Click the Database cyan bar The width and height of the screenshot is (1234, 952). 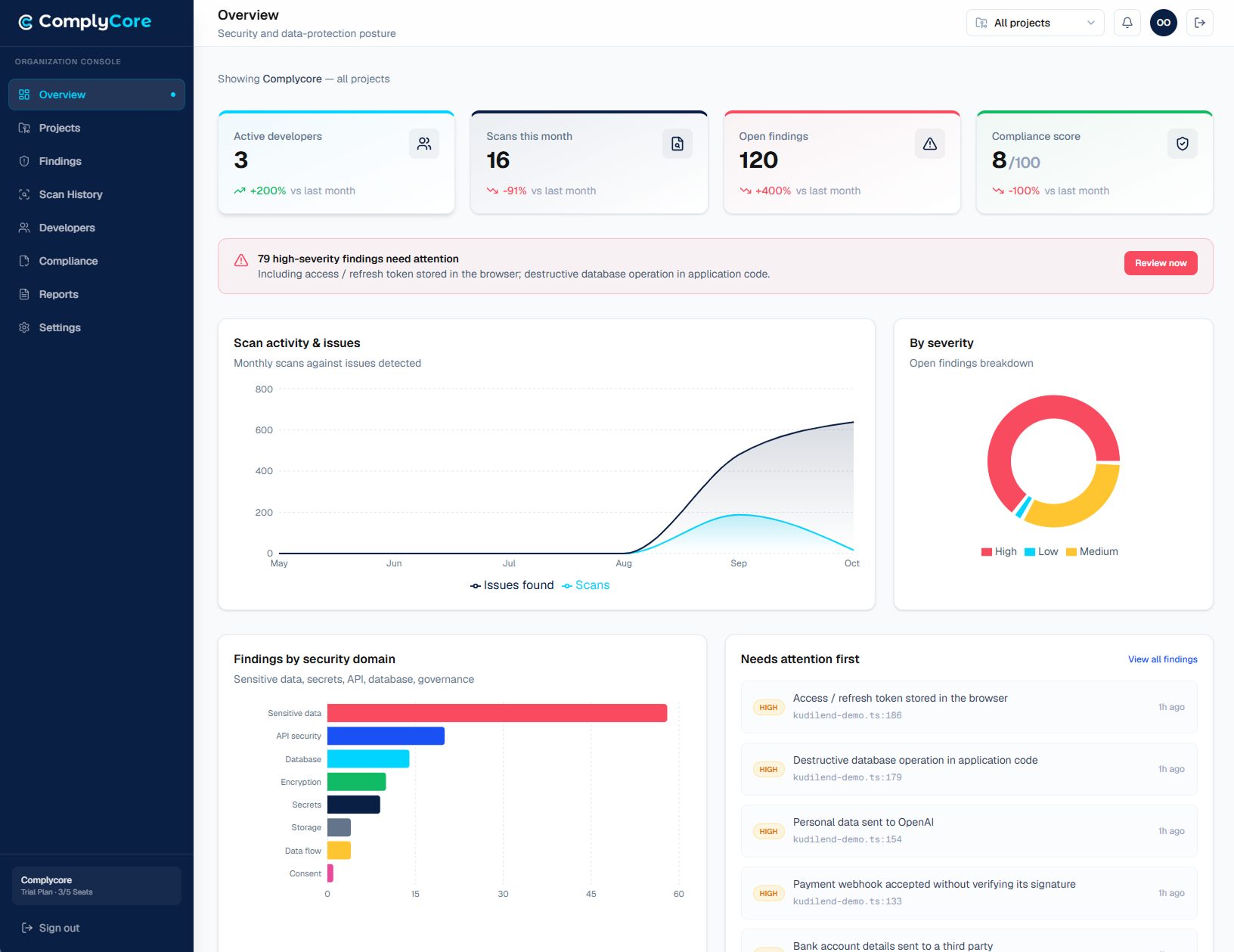(x=368, y=759)
